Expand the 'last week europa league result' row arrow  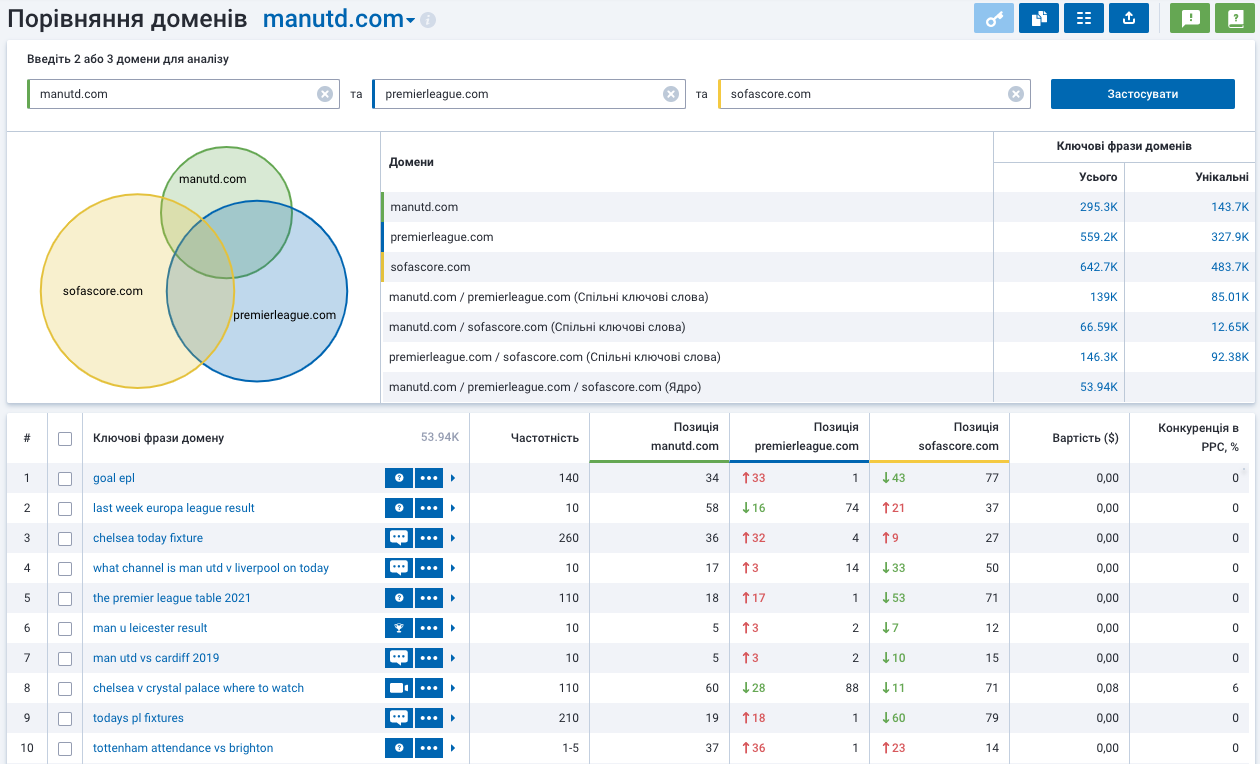coord(453,508)
